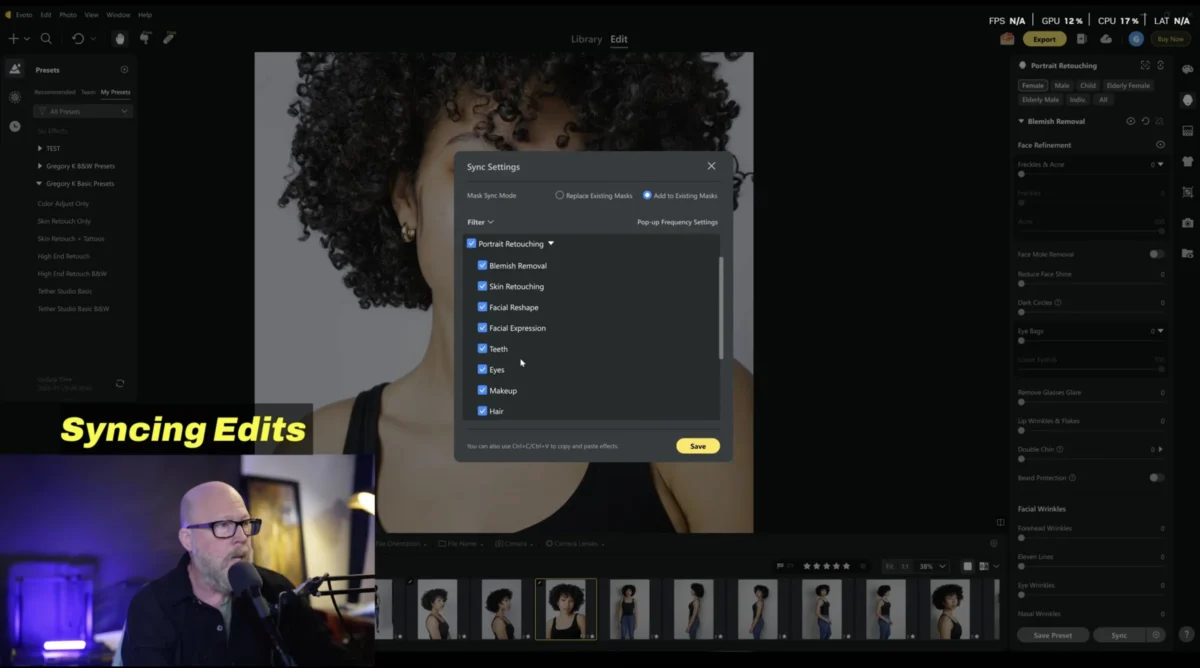This screenshot has width=1200, height=668.
Task: Open the Window menu
Action: tap(118, 15)
